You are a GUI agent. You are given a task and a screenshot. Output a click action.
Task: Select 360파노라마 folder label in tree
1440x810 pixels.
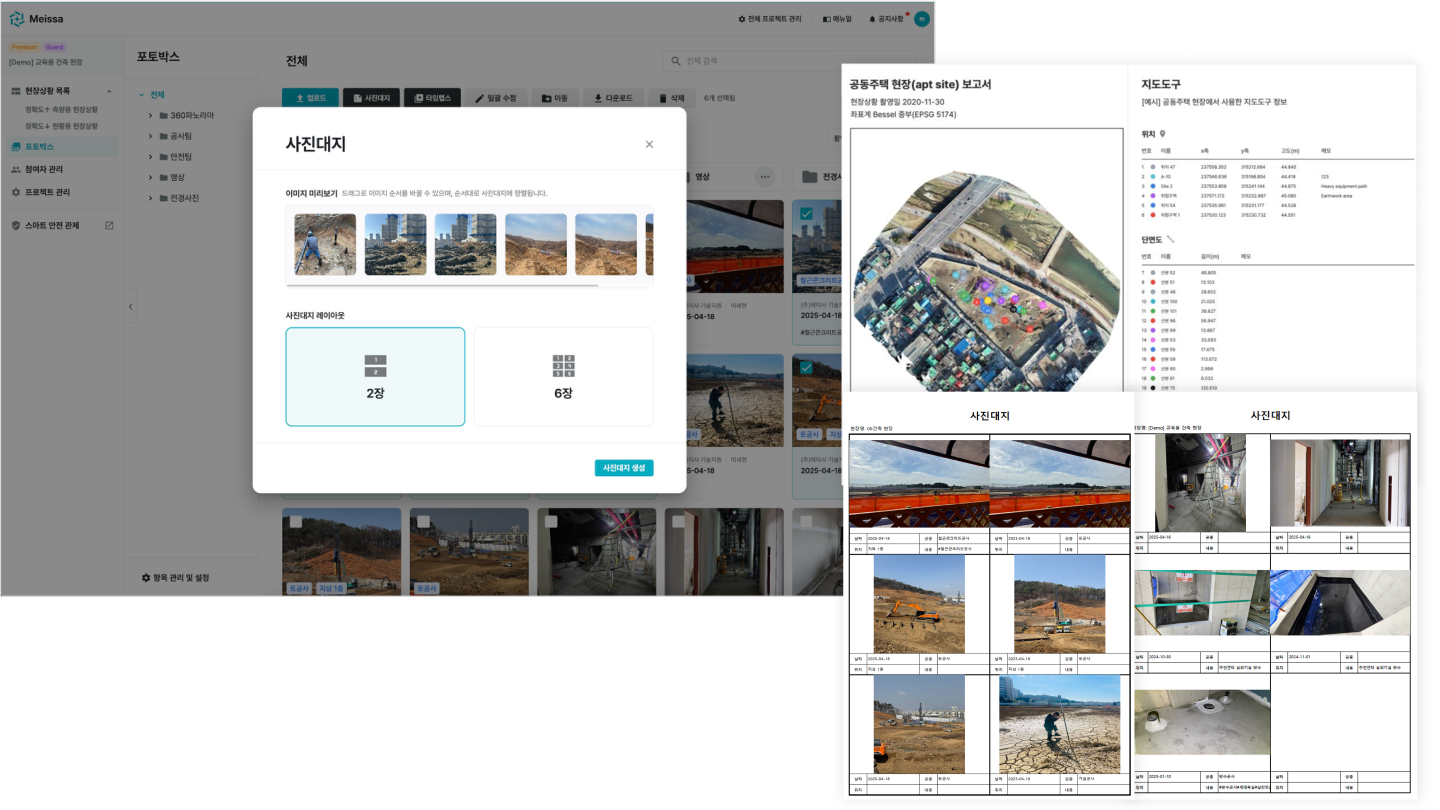[x=192, y=115]
